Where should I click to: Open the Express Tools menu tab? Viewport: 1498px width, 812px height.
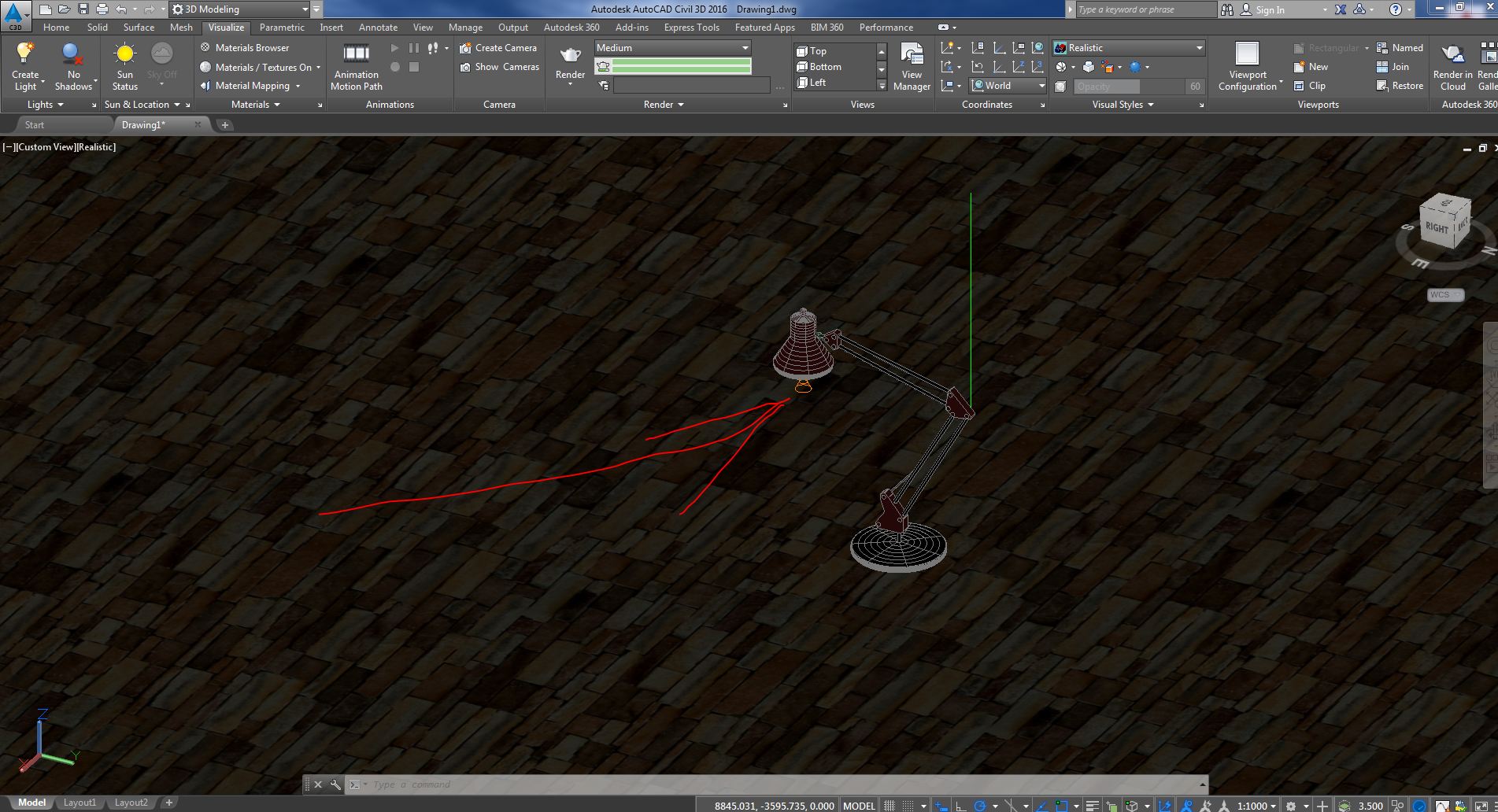coord(690,27)
